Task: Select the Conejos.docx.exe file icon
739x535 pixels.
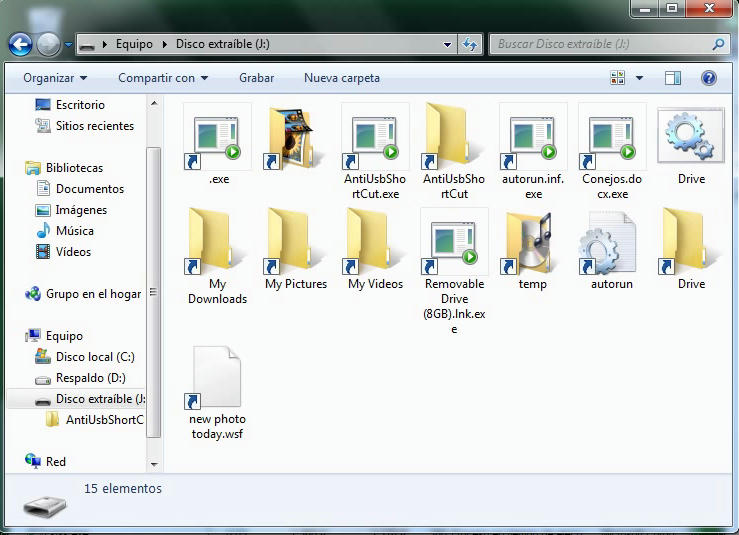Action: click(612, 137)
